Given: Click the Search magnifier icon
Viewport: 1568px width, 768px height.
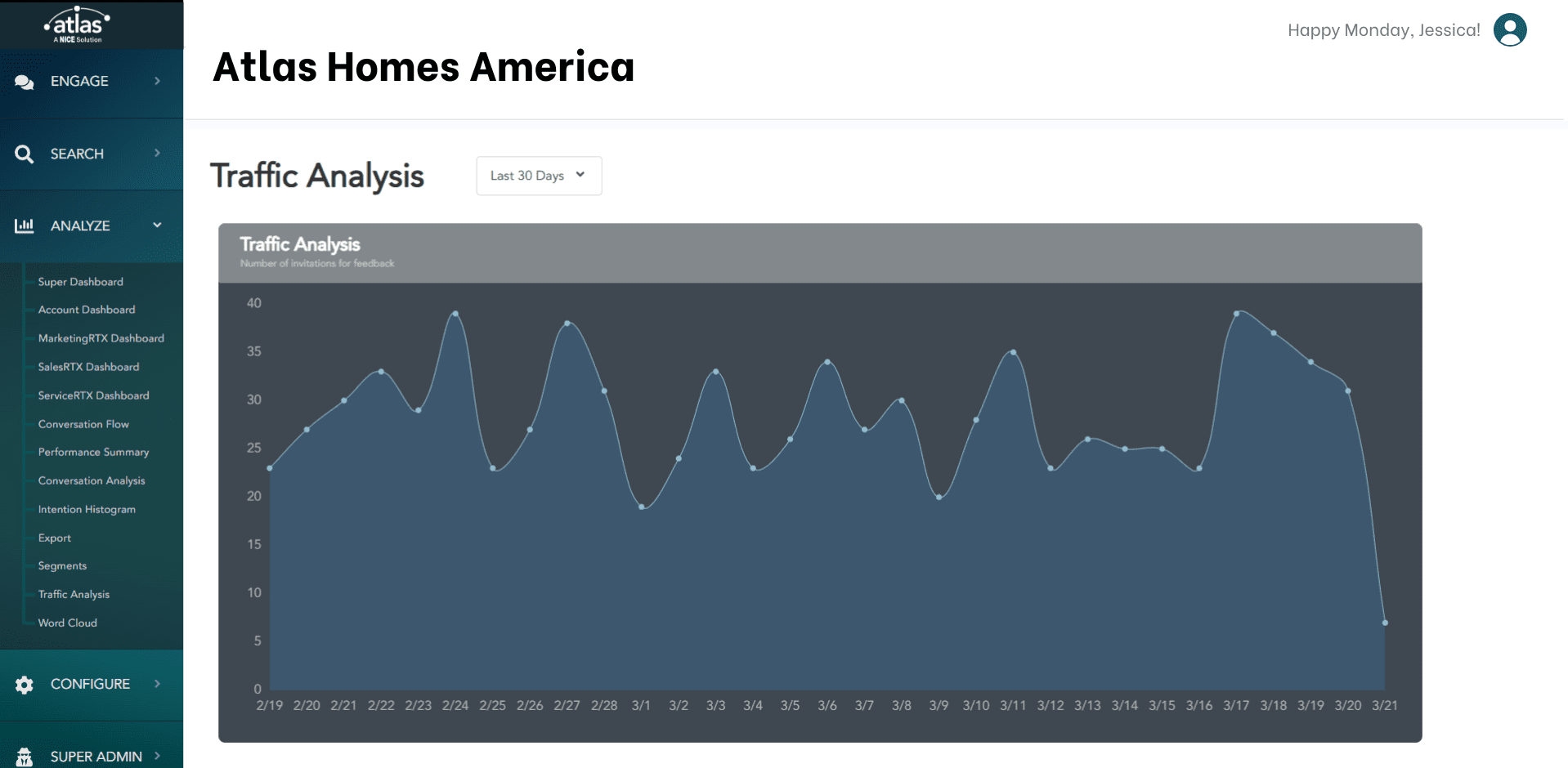Looking at the screenshot, I should pos(25,154).
